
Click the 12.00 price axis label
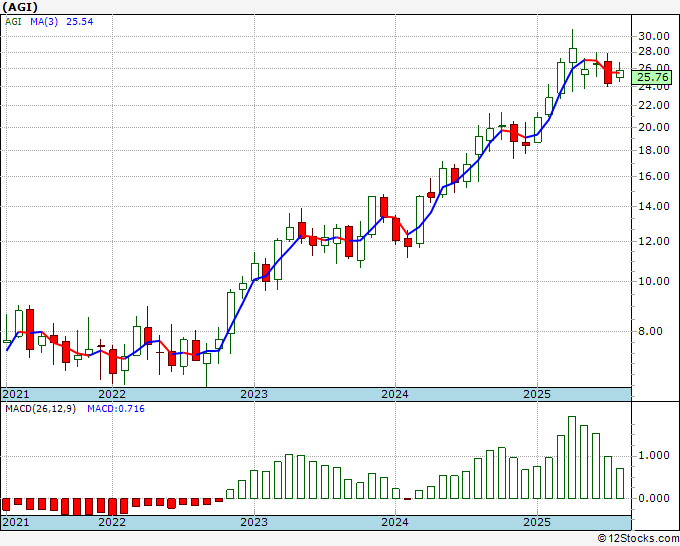pyautogui.click(x=653, y=241)
